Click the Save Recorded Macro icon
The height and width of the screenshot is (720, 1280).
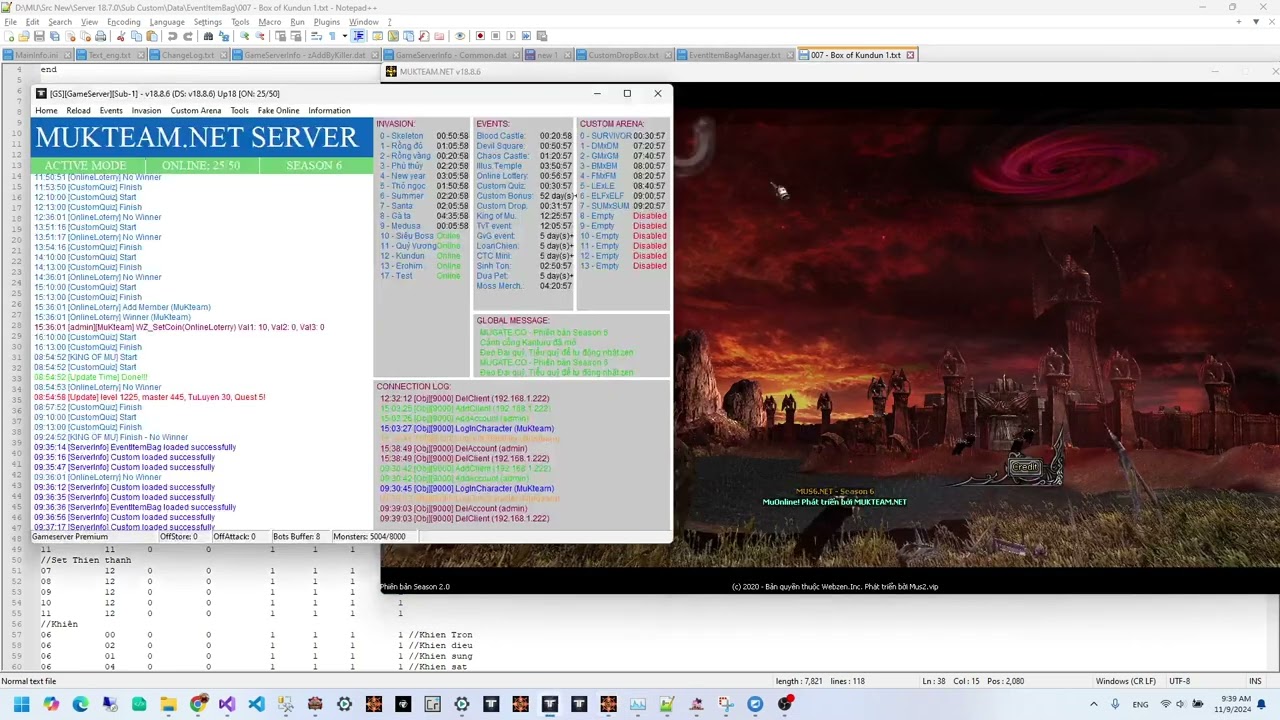tap(541, 36)
